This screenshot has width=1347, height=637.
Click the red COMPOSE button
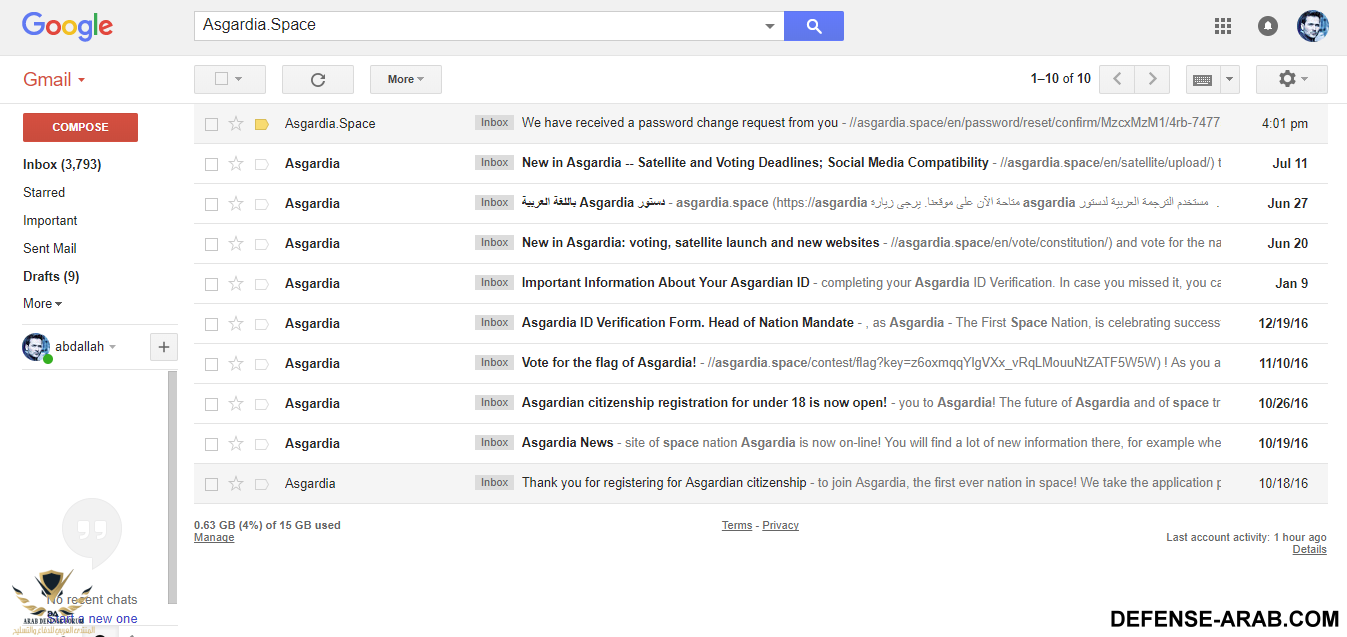click(x=80, y=127)
